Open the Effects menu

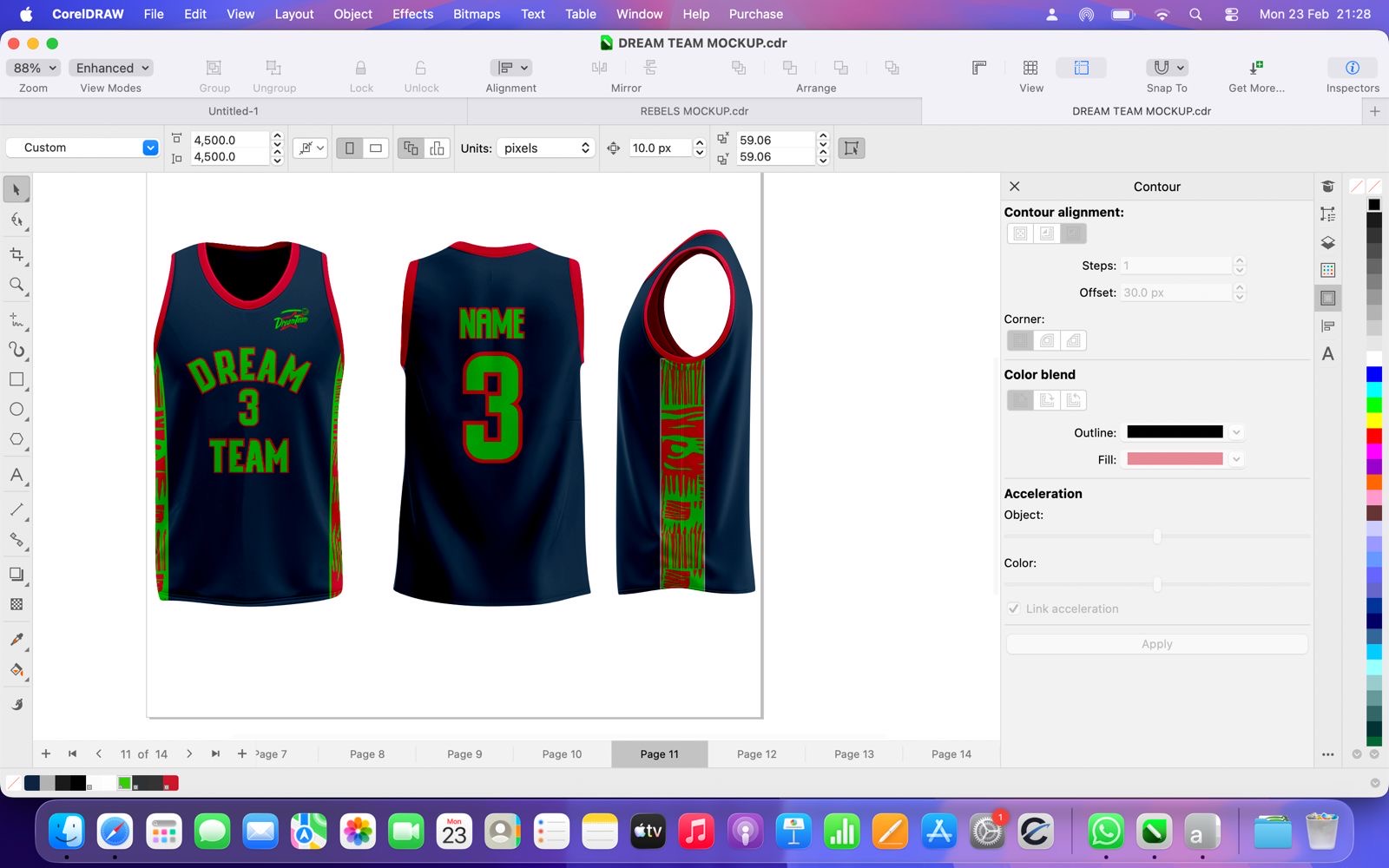point(412,14)
